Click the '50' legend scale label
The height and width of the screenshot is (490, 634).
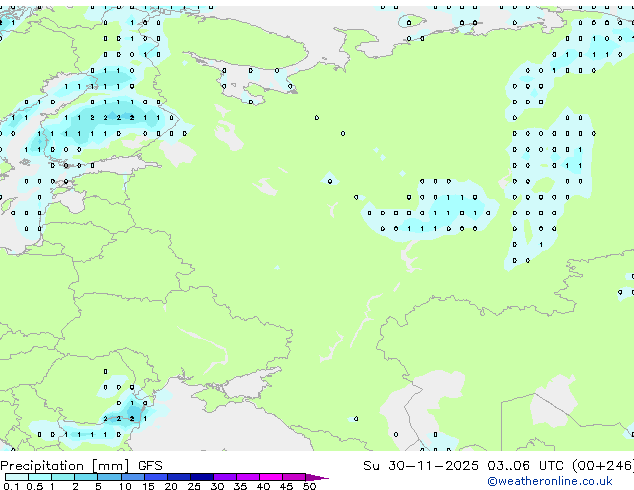(309, 486)
